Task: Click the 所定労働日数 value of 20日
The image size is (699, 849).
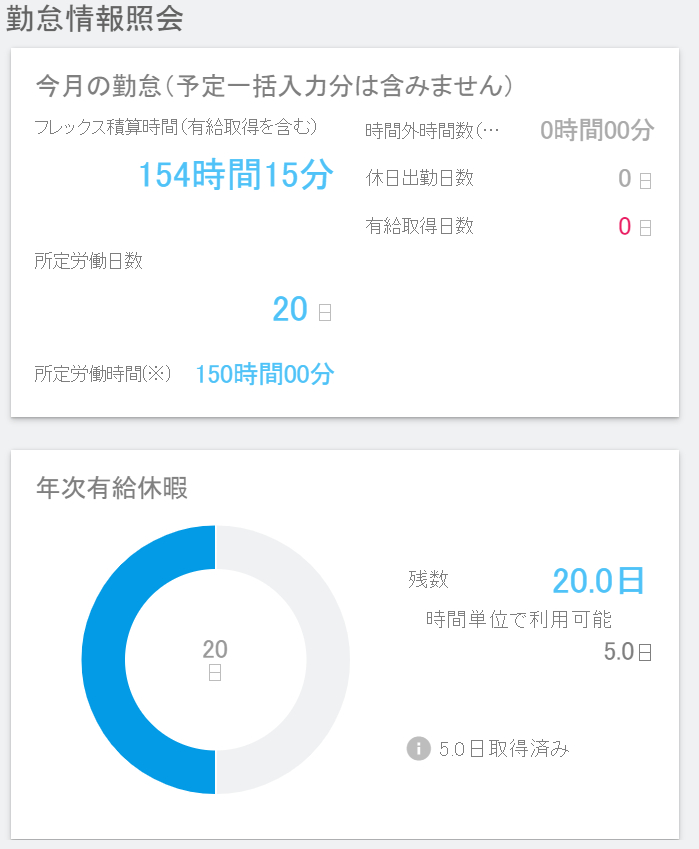Action: point(302,309)
